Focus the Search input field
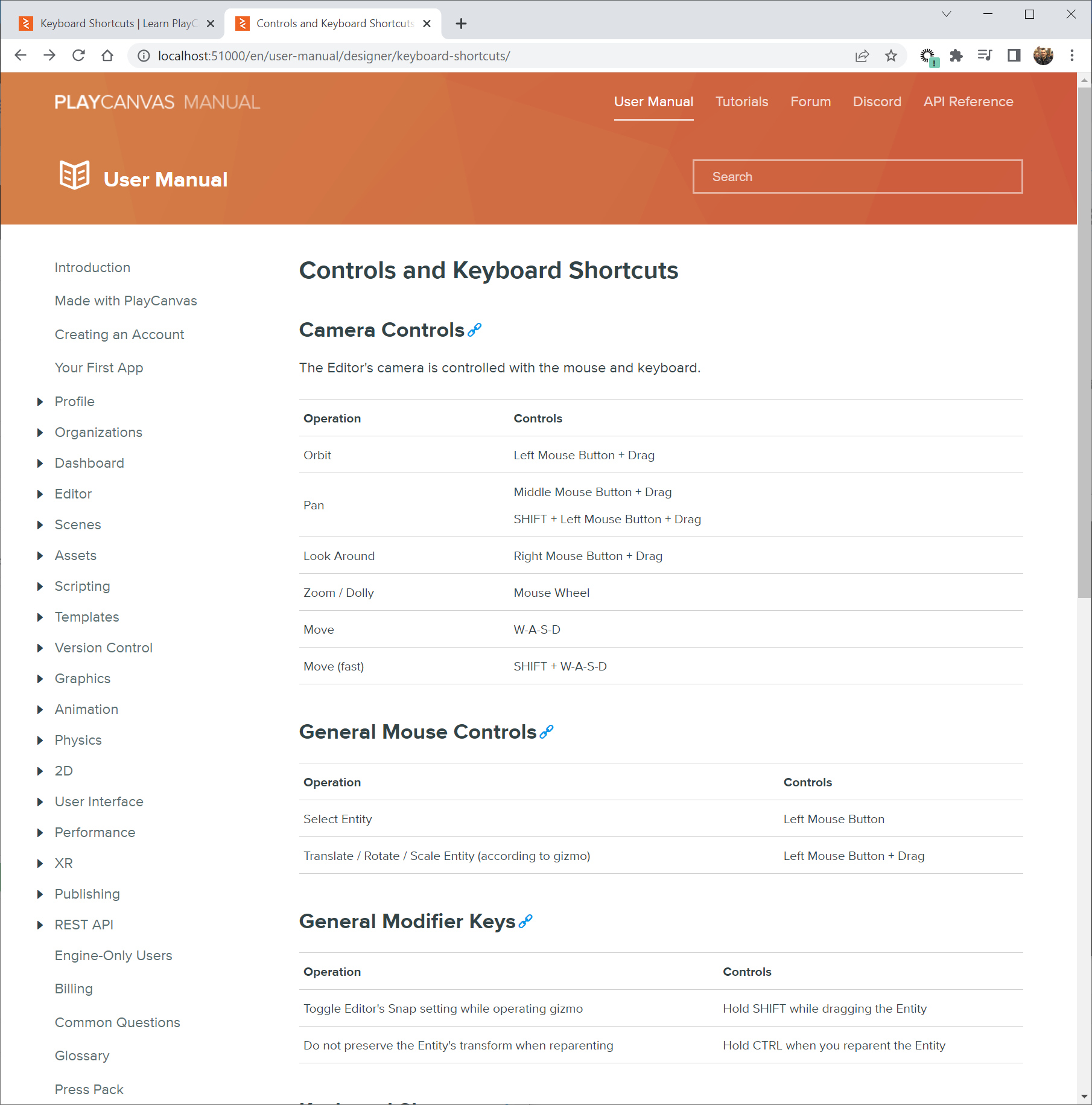1092x1105 pixels. click(857, 176)
